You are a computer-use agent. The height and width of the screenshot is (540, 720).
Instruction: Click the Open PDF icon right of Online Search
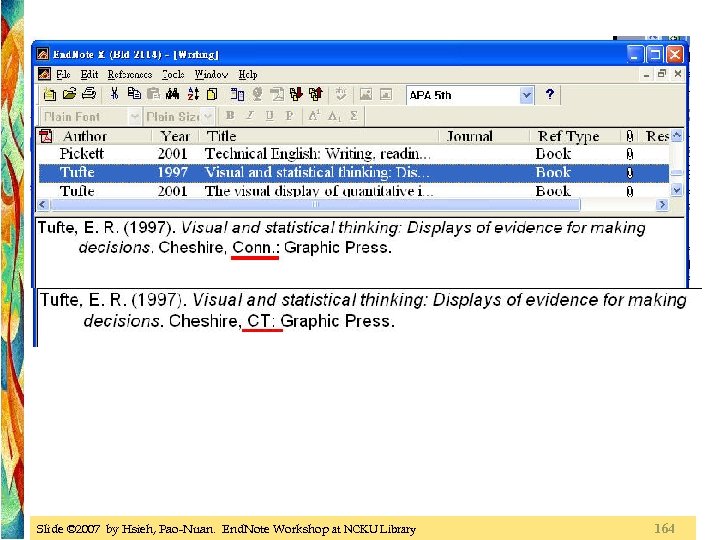277,94
